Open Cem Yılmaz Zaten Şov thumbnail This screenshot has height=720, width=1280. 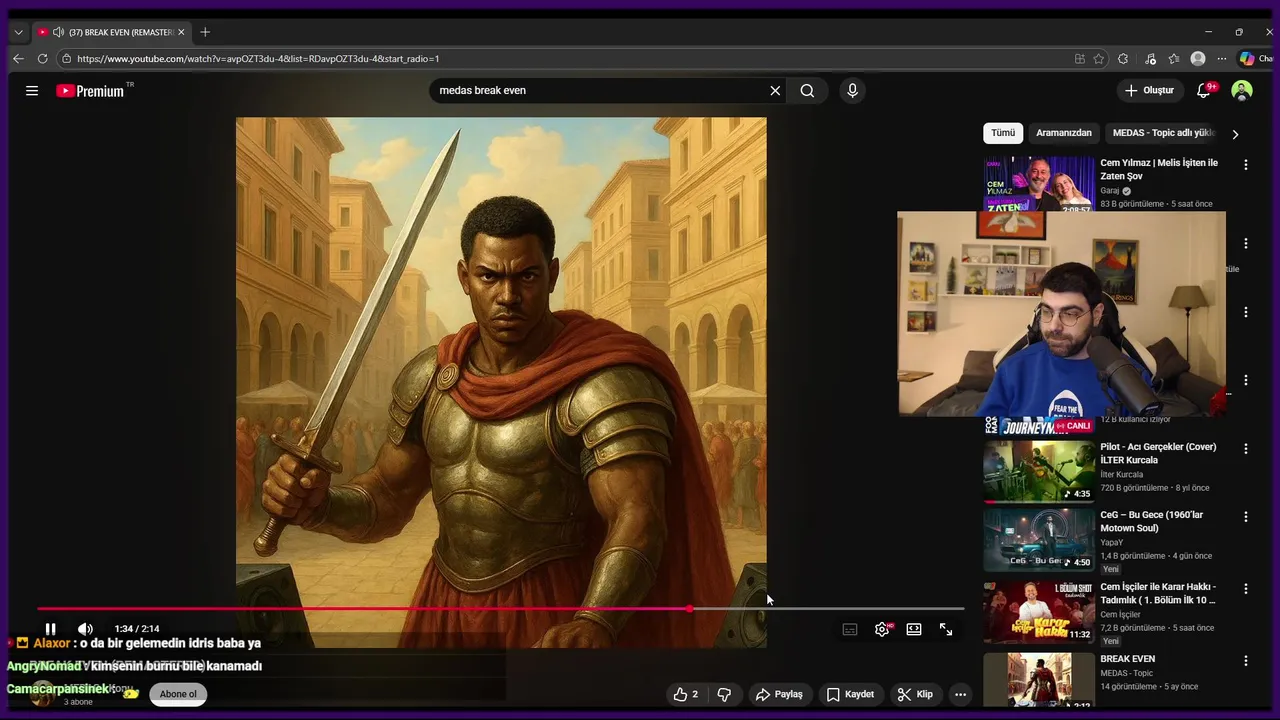(x=1039, y=183)
